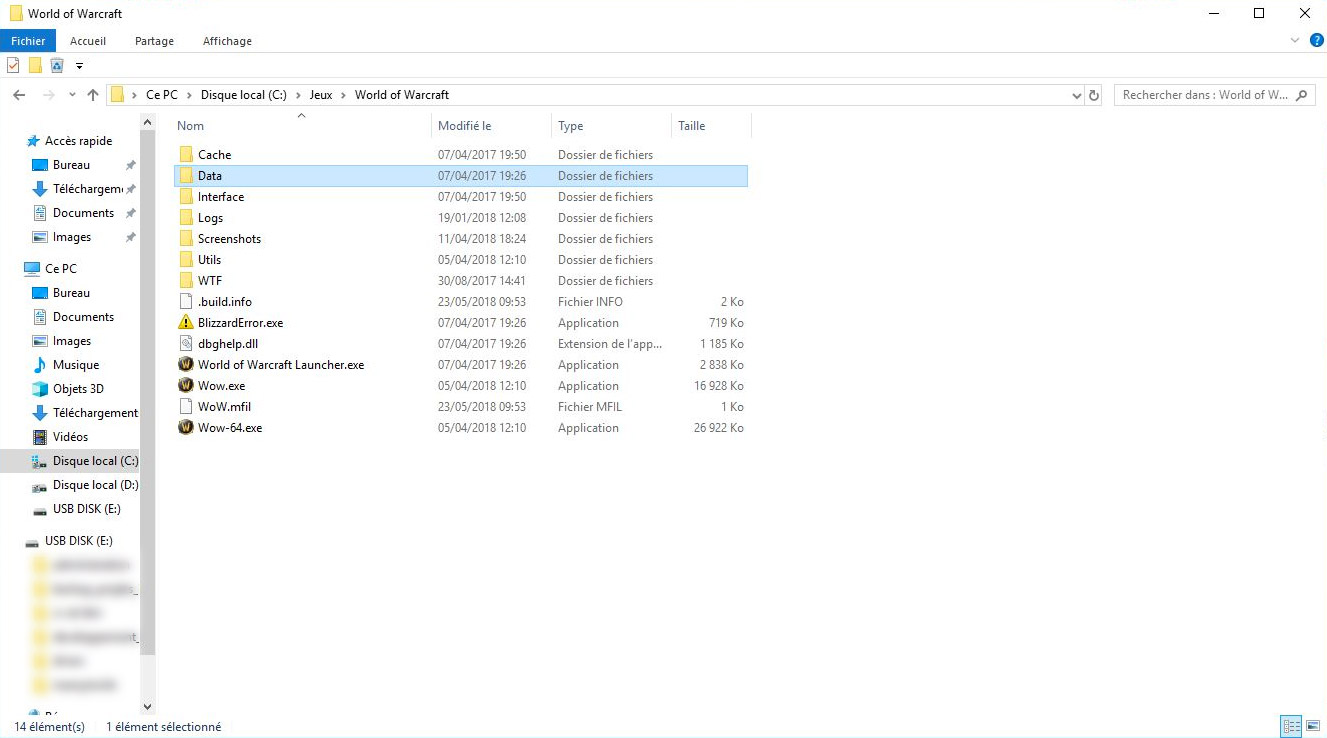This screenshot has width=1327, height=738.
Task: Select the dbghelp.dll file icon
Action: [x=186, y=344]
